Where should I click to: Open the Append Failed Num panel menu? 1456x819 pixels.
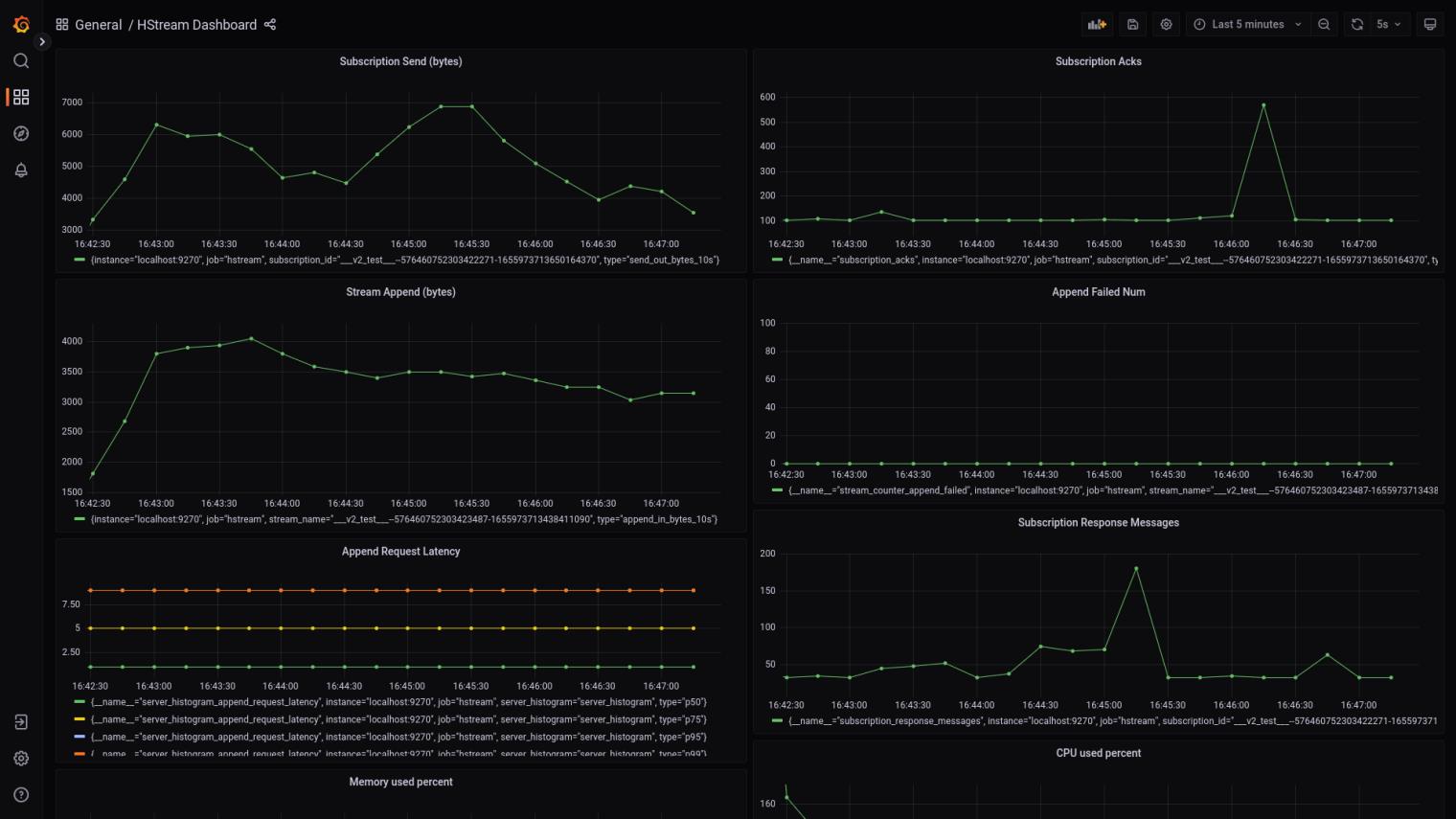pos(1098,292)
